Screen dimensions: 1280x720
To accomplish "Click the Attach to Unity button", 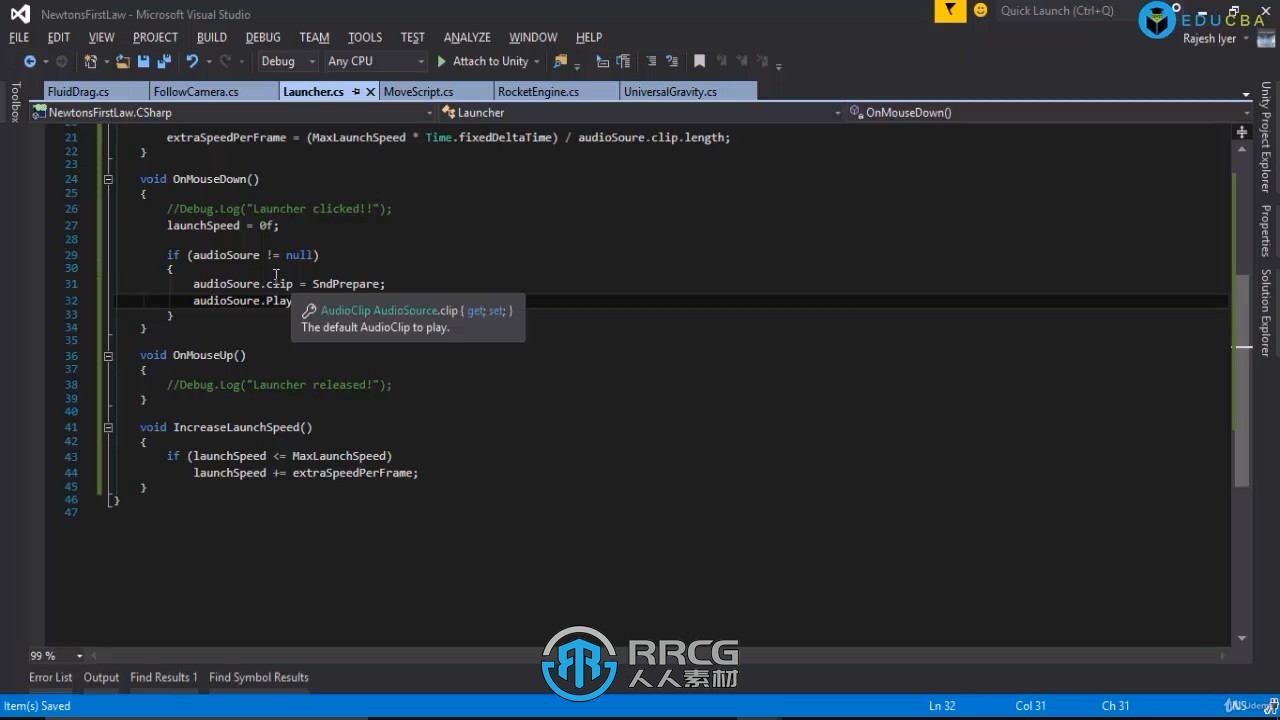I will pos(482,61).
